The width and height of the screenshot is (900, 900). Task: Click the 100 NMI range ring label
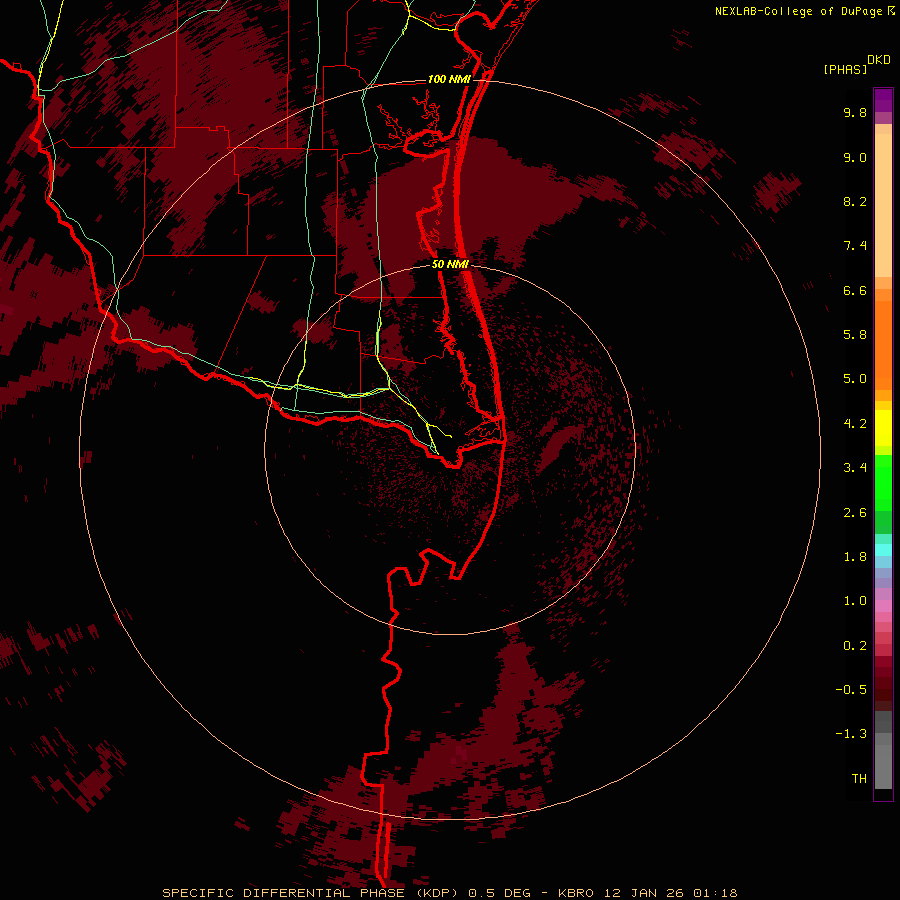click(449, 79)
